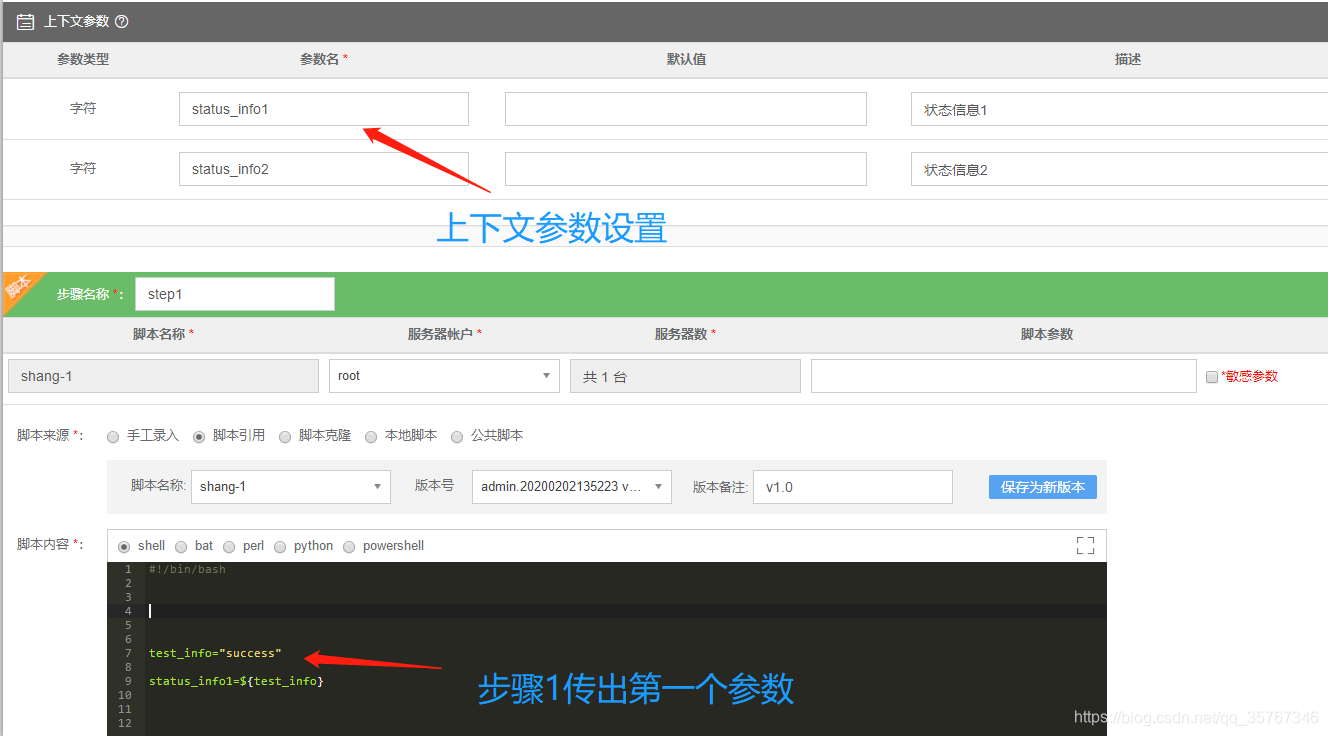Click the status_info2 parameter name field
1328x736 pixels.
tap(324, 169)
